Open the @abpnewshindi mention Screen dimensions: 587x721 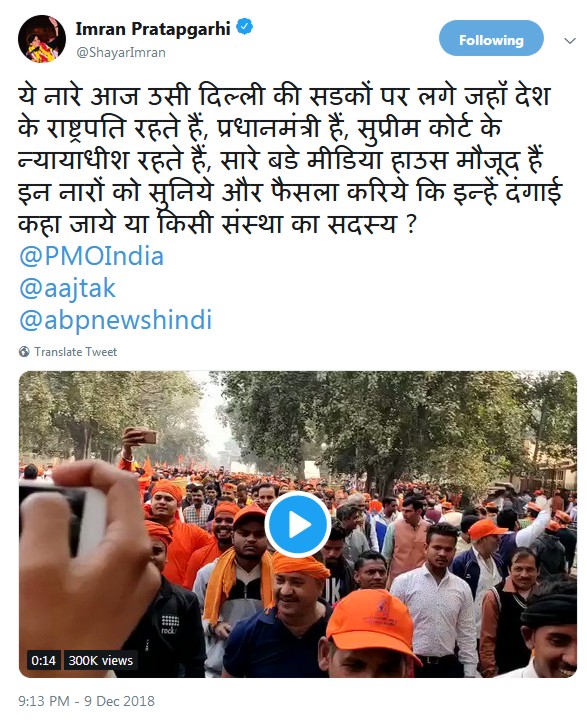point(115,320)
